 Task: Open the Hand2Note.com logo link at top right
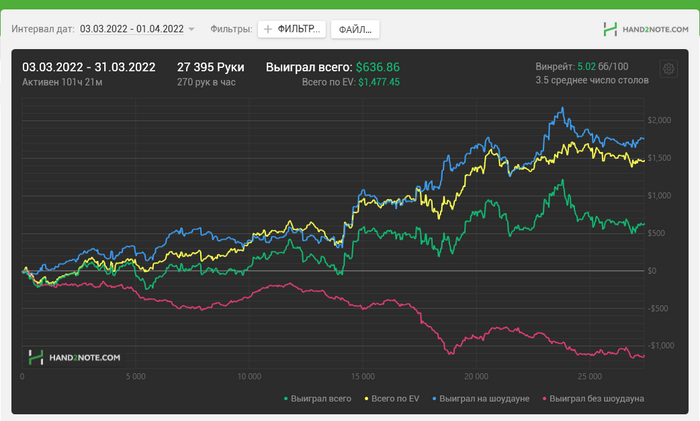click(646, 29)
